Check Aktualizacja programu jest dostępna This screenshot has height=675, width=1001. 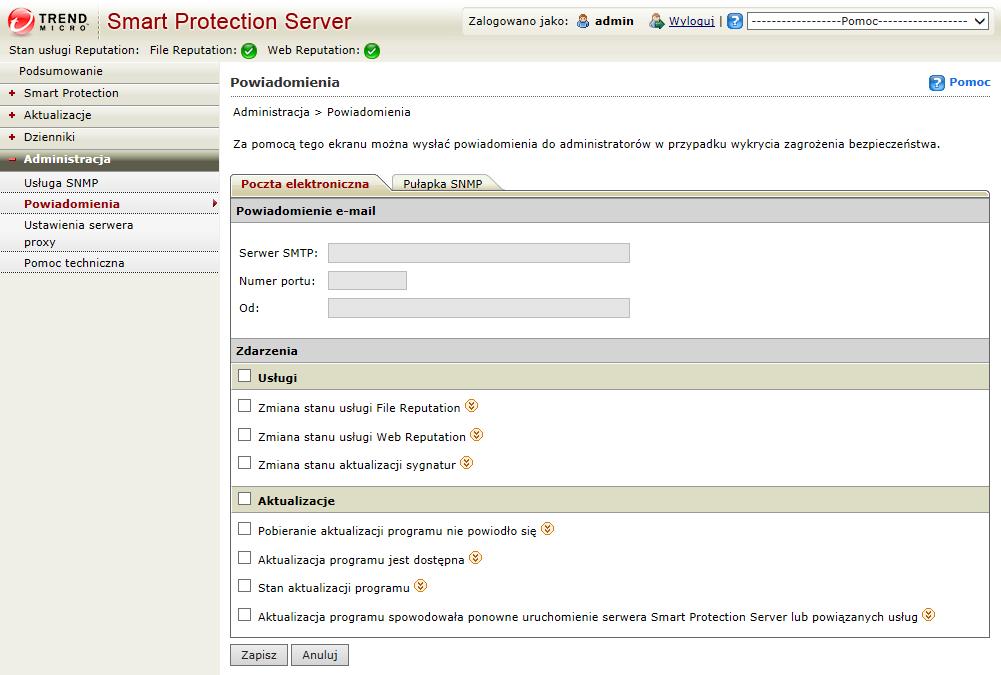[245, 557]
